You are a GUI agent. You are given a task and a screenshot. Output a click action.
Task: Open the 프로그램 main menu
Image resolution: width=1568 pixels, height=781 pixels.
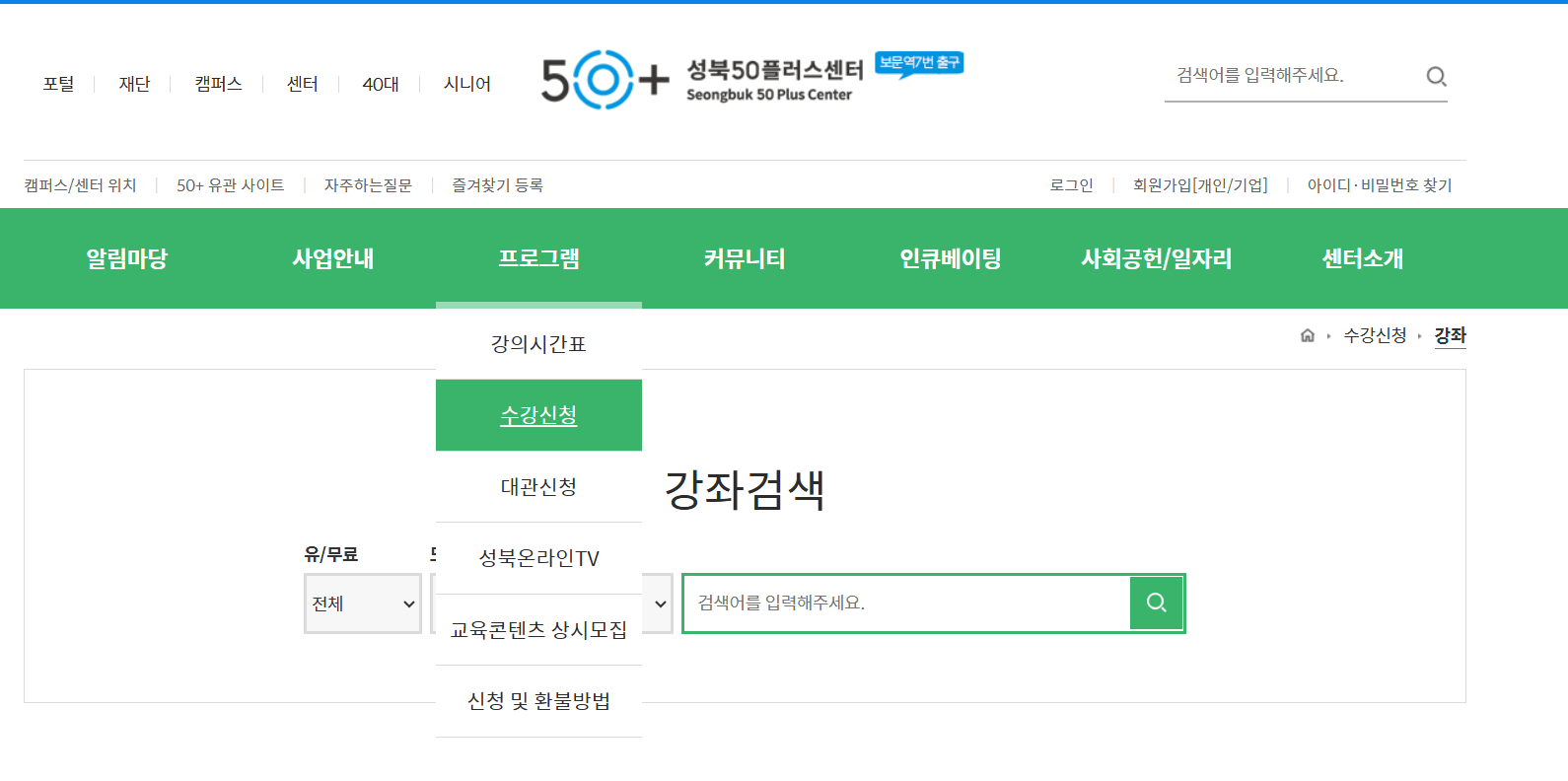(538, 258)
